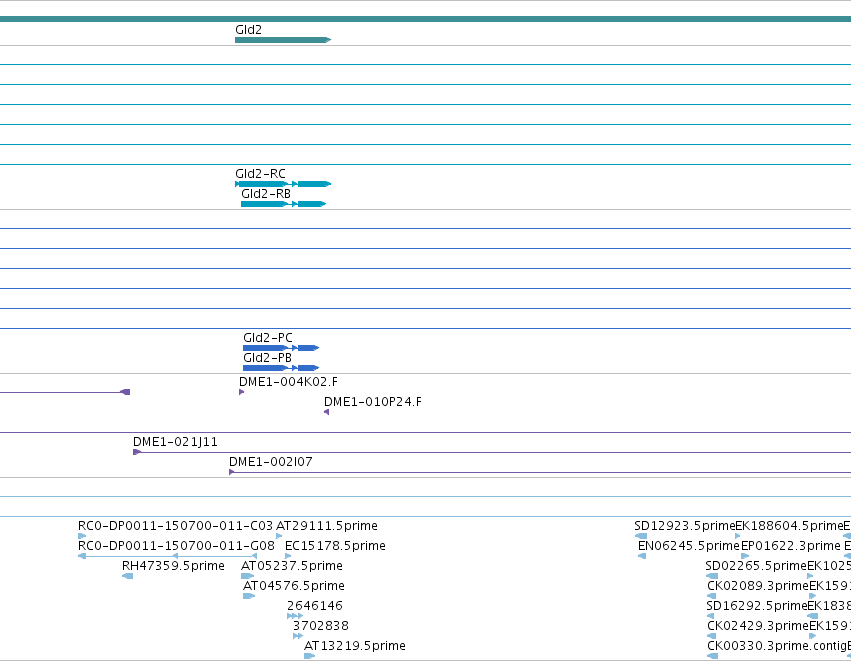851x661 pixels.
Task: Select the SD16292.5prime EST label
Action: pos(757,606)
